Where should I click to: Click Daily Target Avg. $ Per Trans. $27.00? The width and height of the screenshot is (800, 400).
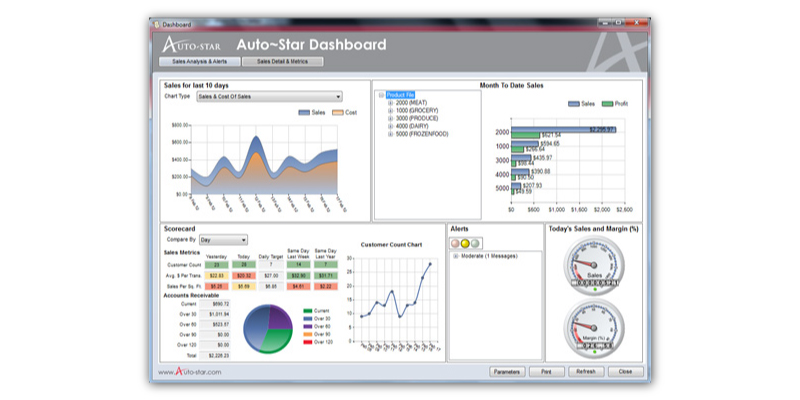pos(271,276)
